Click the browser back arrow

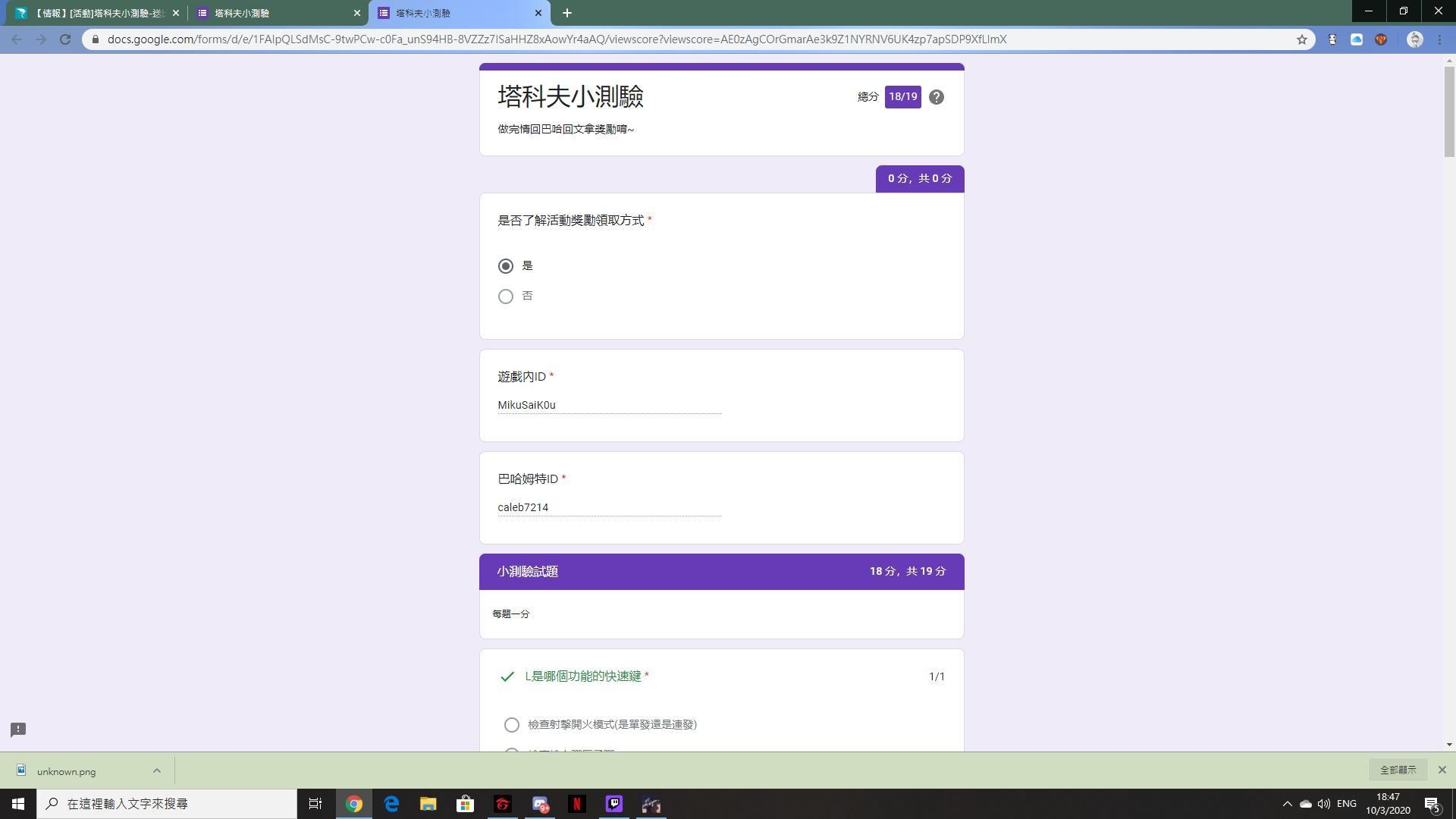point(17,39)
